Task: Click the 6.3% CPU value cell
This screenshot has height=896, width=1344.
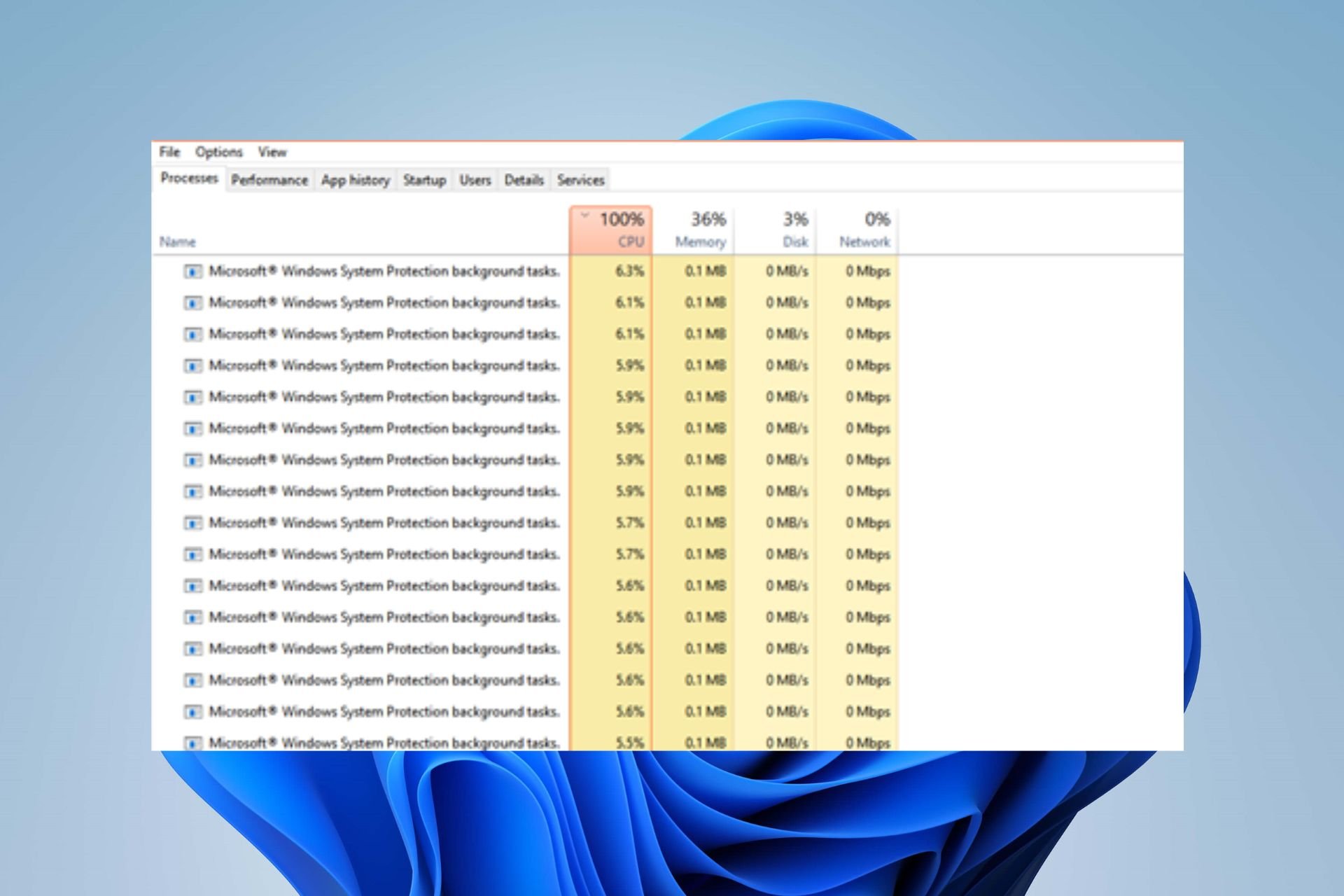Action: pyautogui.click(x=611, y=272)
